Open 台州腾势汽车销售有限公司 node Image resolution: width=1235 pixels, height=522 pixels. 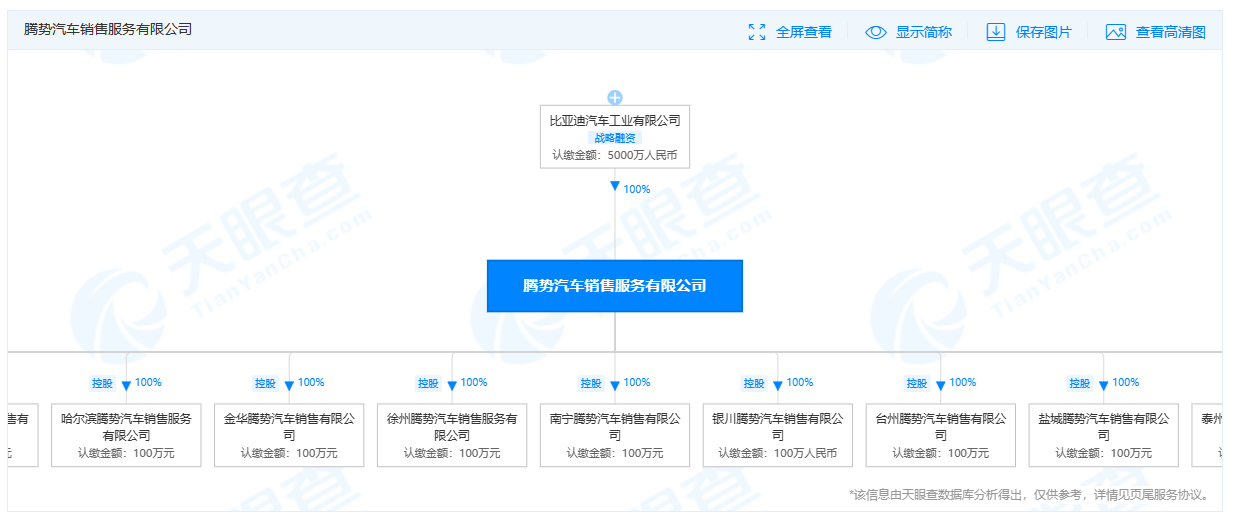point(941,435)
